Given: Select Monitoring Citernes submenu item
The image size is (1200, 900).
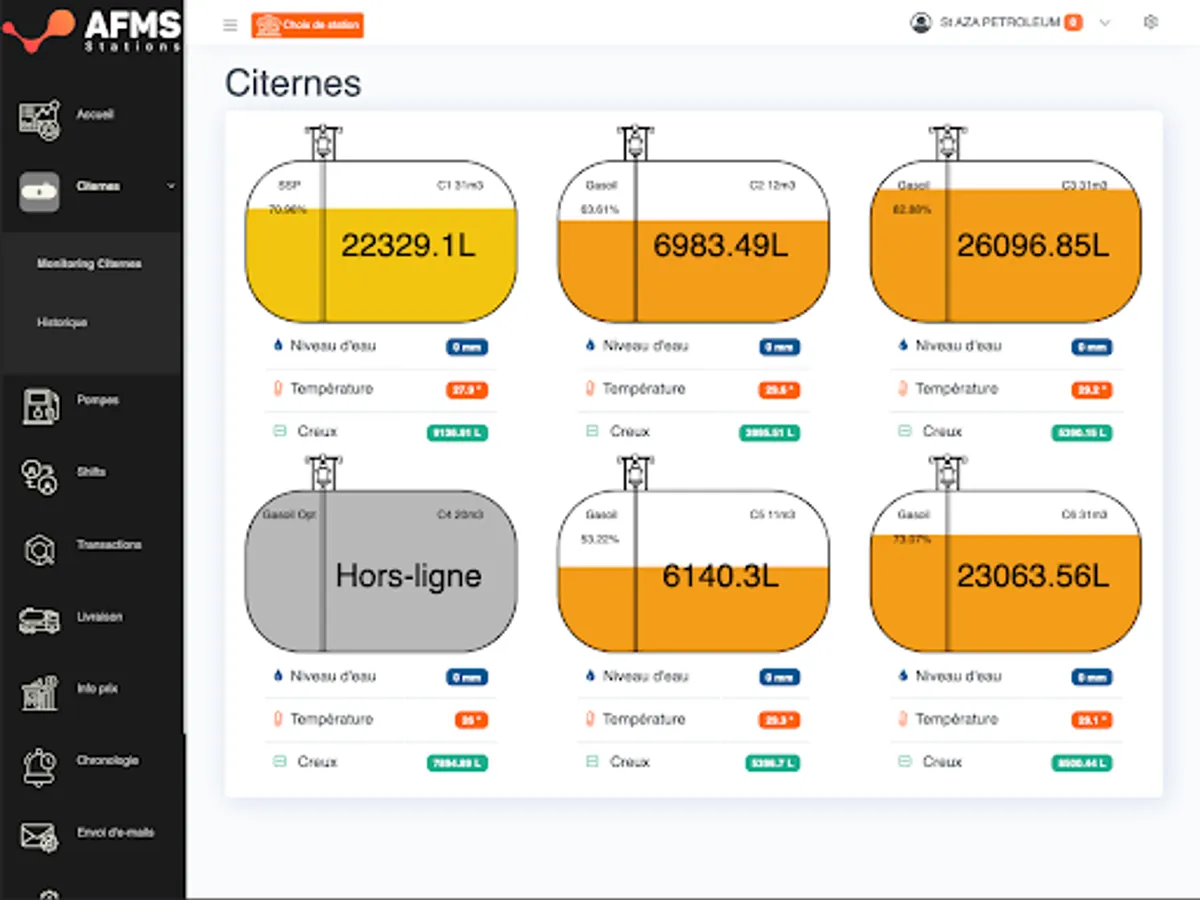Looking at the screenshot, I should pos(89,264).
